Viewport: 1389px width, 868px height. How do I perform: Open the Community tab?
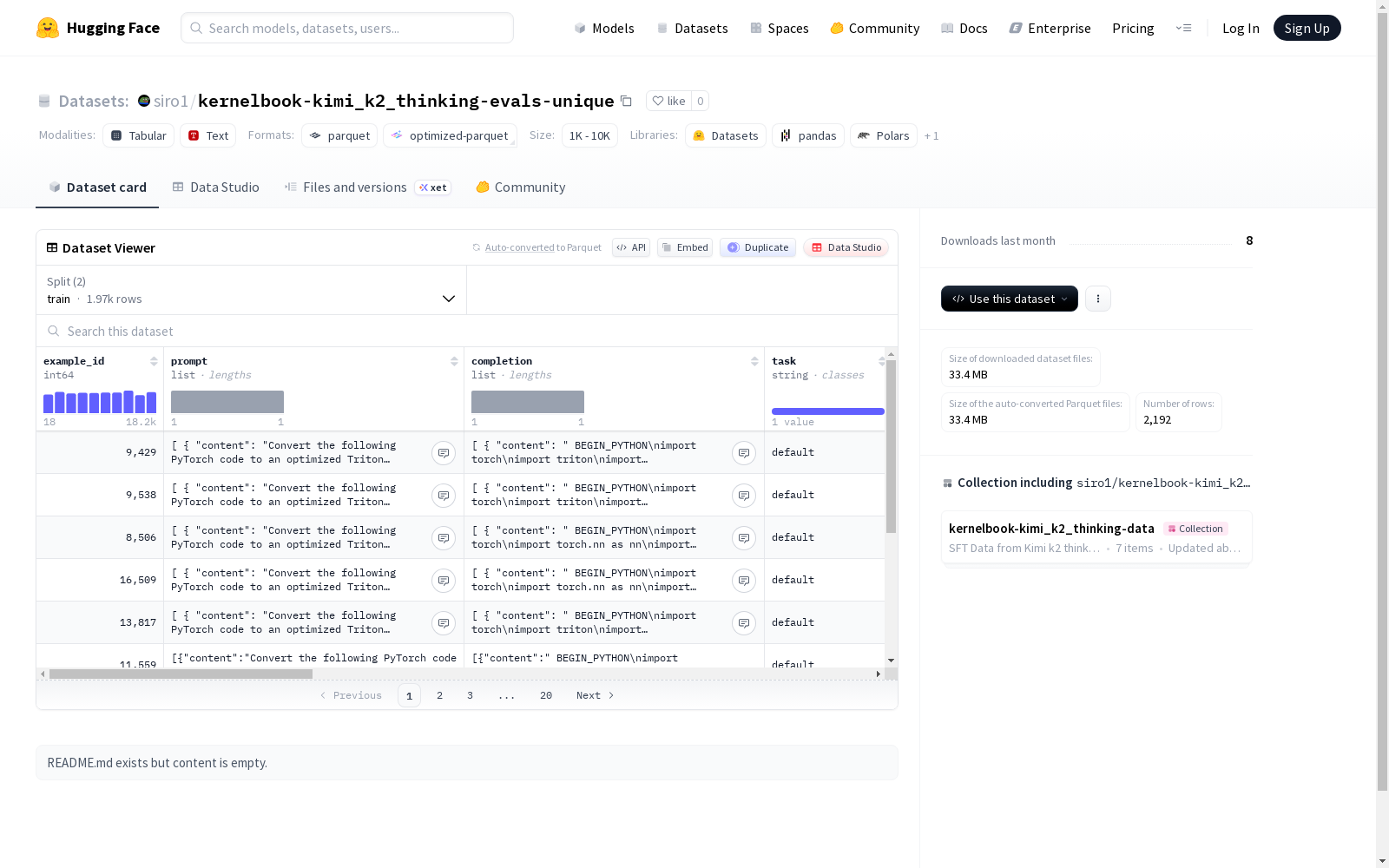(521, 187)
